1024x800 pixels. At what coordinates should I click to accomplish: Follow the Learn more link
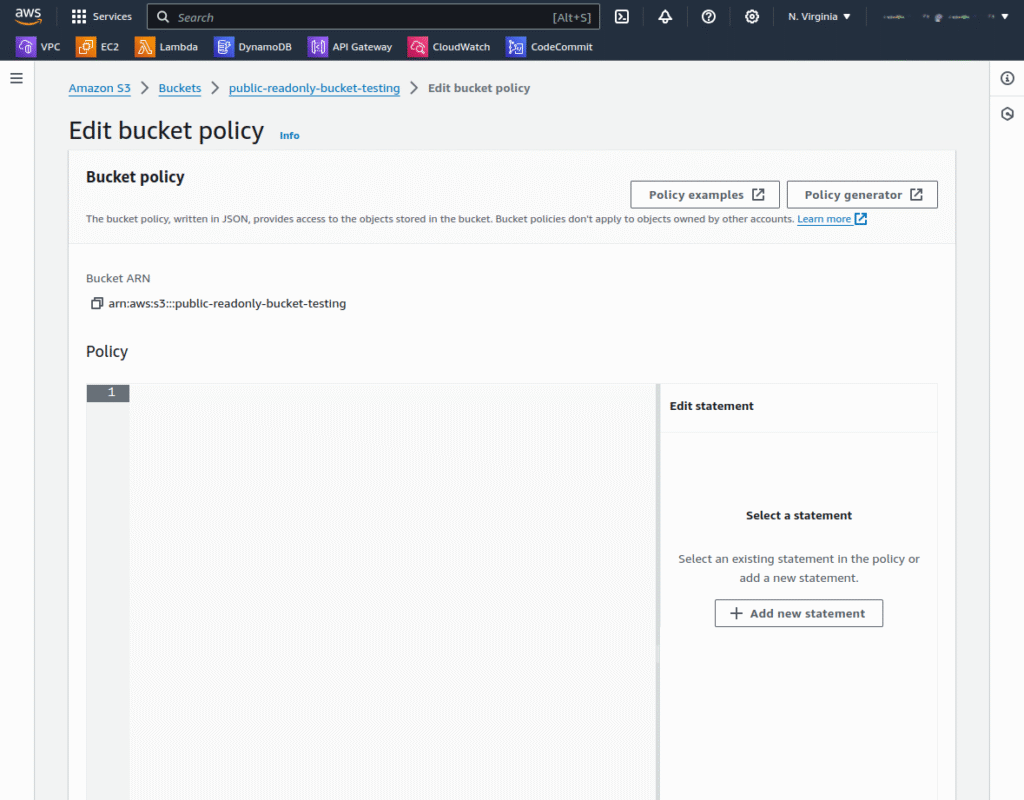[824, 219]
